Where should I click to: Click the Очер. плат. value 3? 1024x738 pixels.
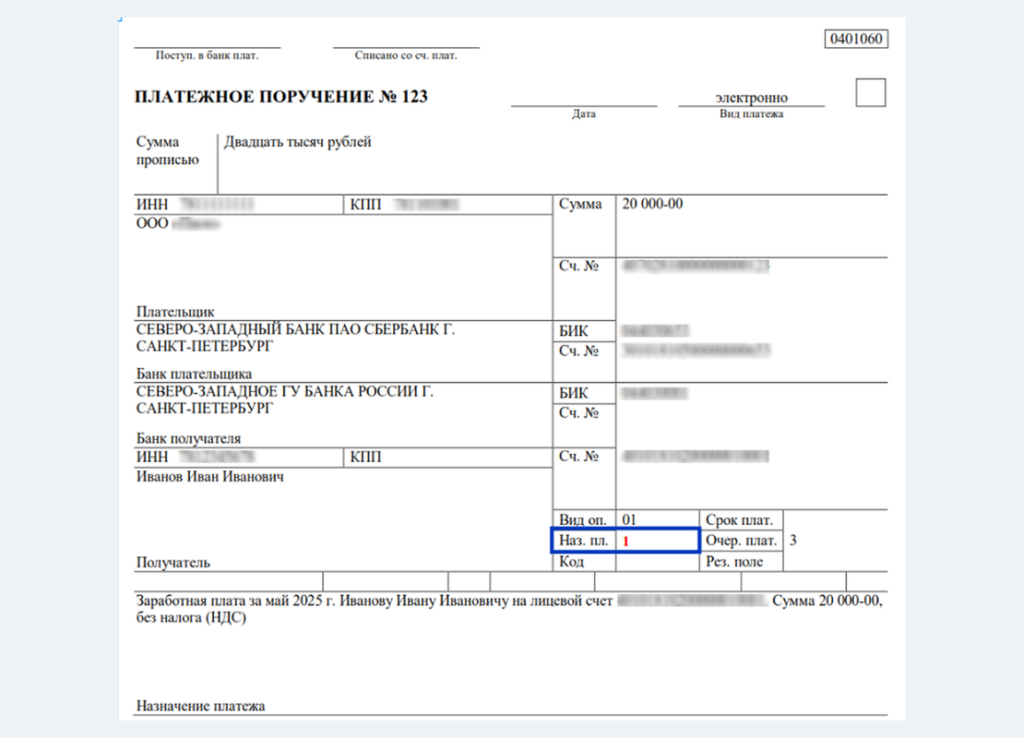[793, 541]
